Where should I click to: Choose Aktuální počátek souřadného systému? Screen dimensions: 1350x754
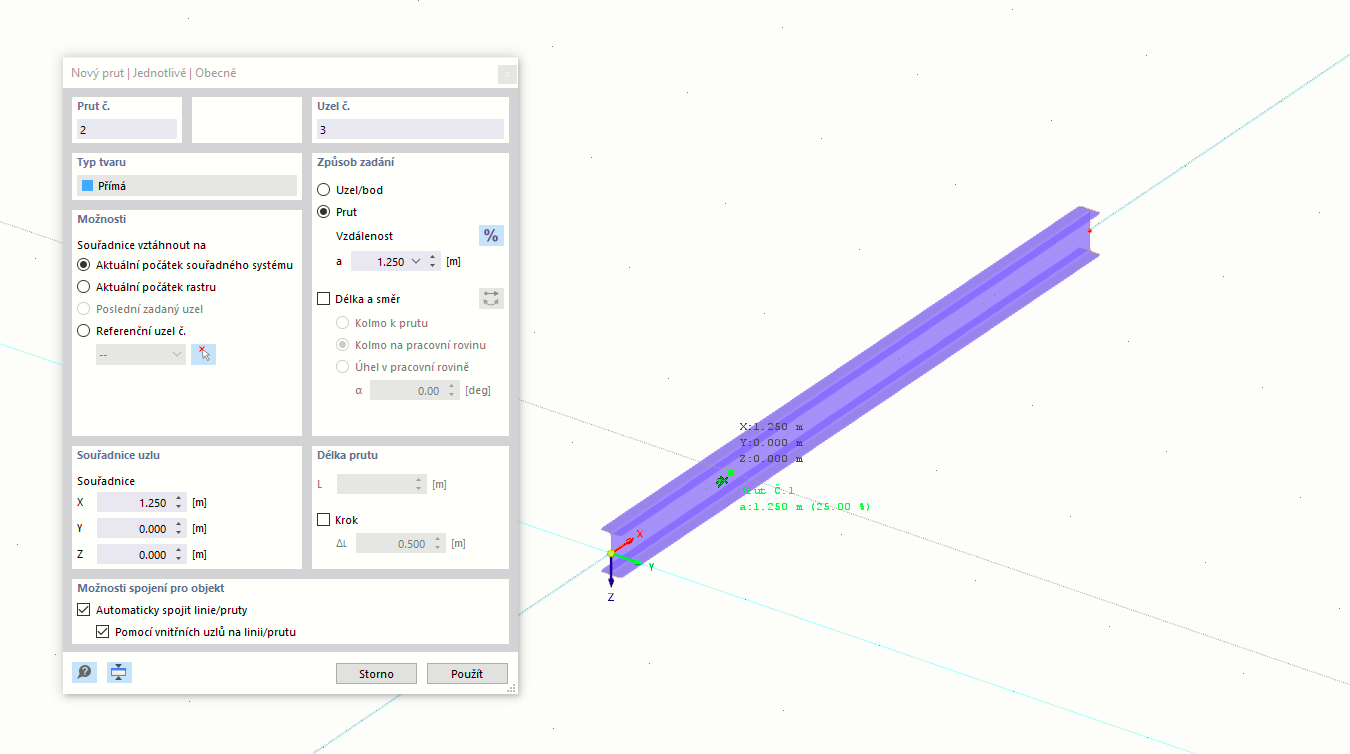tap(84, 265)
